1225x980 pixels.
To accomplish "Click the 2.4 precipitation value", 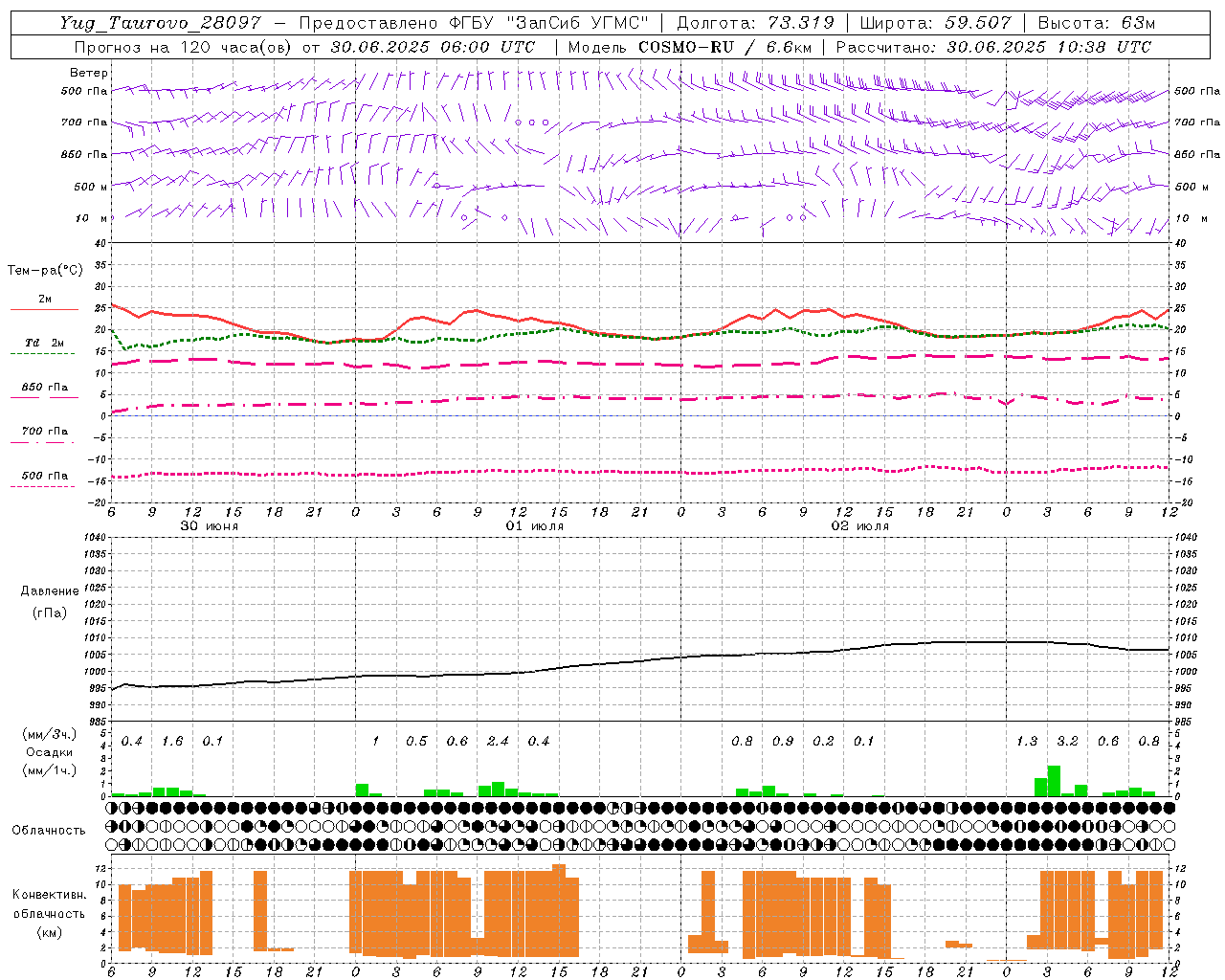I will 498,742.
